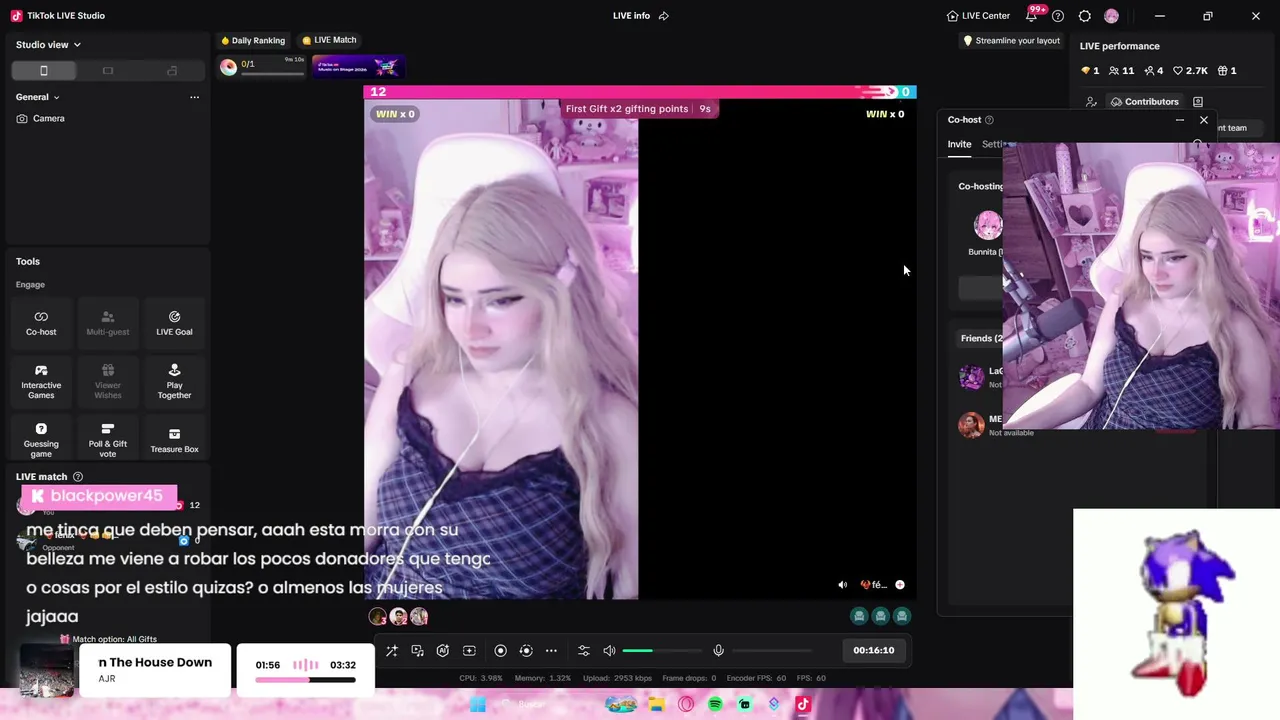
Task: Click the 'Match option: All Gifts' text
Action: 114,639
